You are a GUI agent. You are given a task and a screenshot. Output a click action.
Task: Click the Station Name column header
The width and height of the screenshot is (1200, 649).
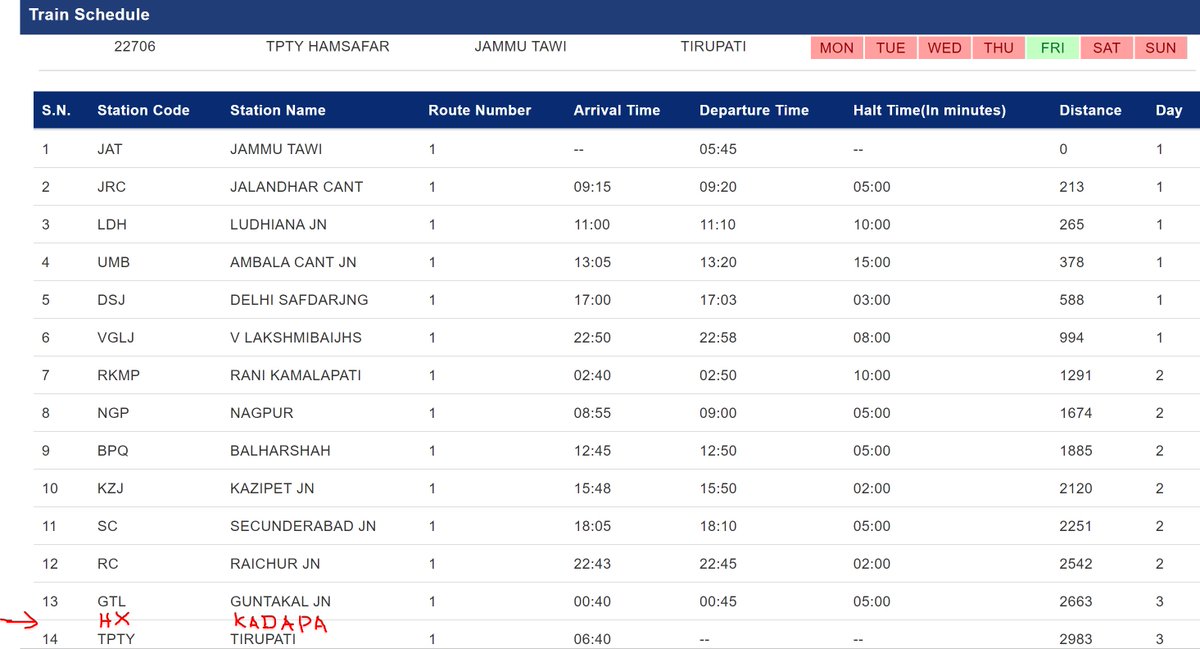point(278,110)
